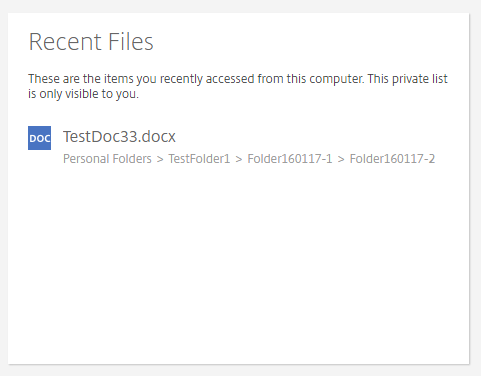
Task: Click the 'TestDoc33' part of the filename
Action: coord(100,137)
